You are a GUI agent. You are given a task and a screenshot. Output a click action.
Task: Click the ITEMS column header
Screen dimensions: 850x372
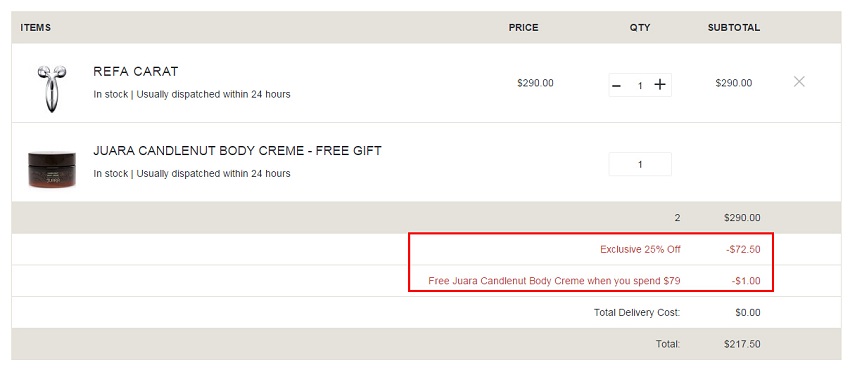click(36, 28)
